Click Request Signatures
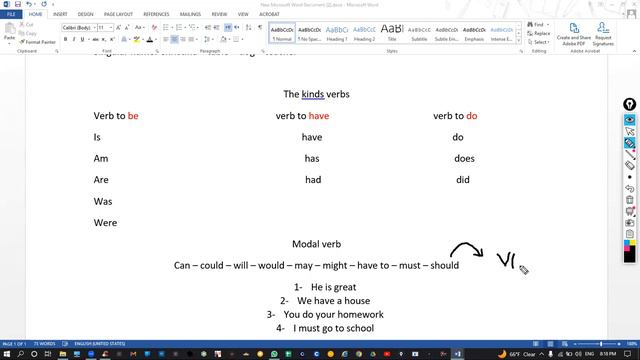This screenshot has height=360, width=640. (x=603, y=34)
